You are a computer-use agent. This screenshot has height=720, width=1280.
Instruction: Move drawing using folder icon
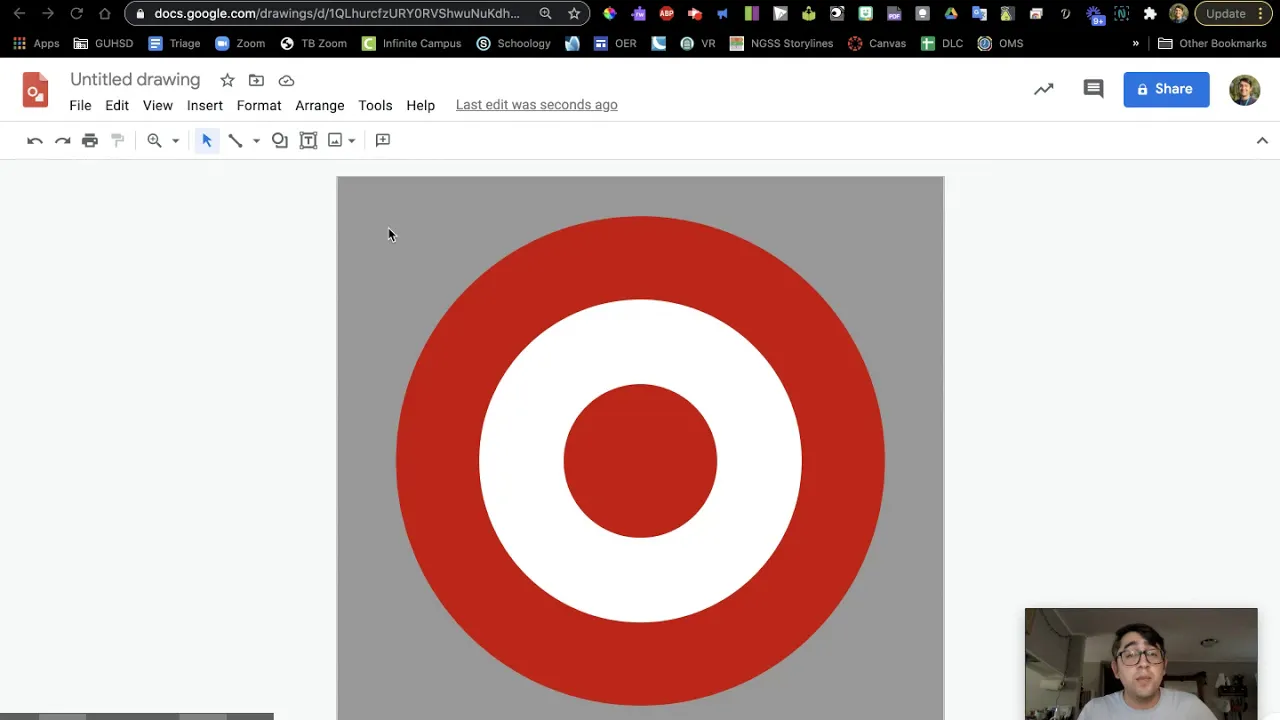point(256,80)
